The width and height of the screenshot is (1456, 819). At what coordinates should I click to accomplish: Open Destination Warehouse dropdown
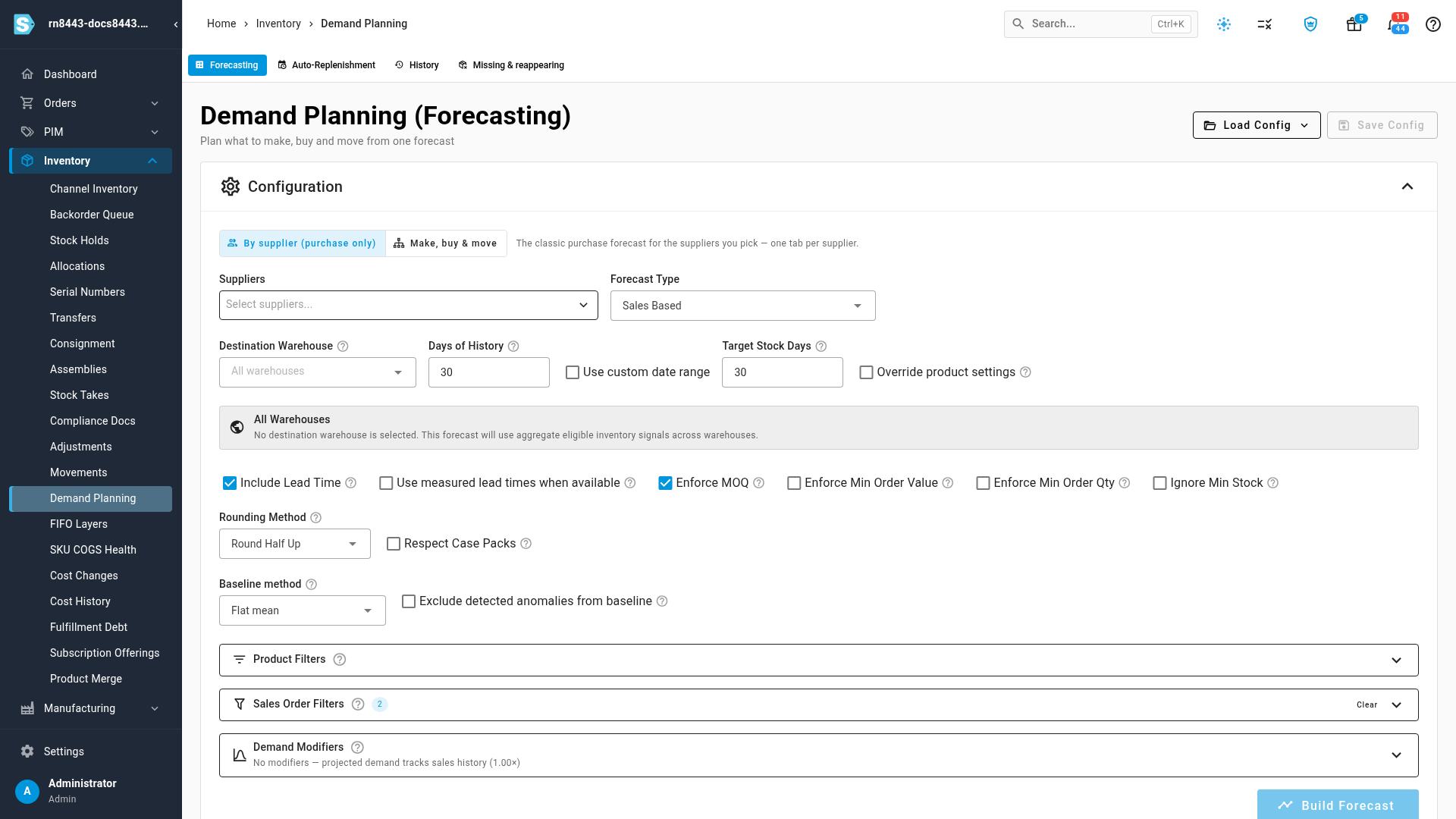coord(317,372)
